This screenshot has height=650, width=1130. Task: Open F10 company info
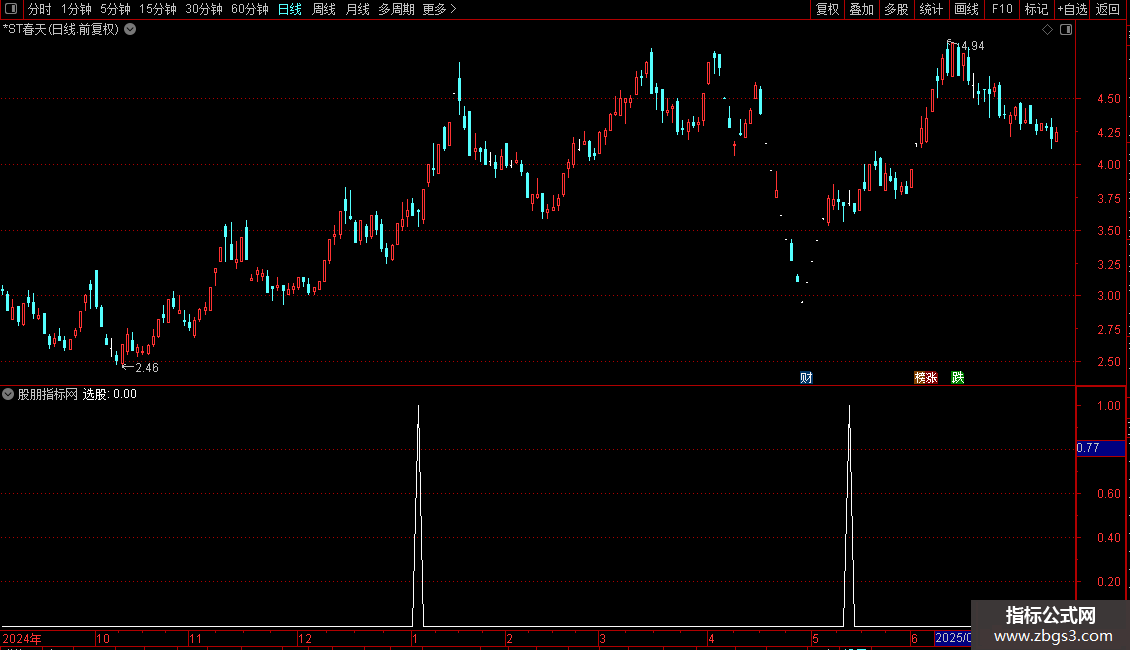tap(1002, 9)
